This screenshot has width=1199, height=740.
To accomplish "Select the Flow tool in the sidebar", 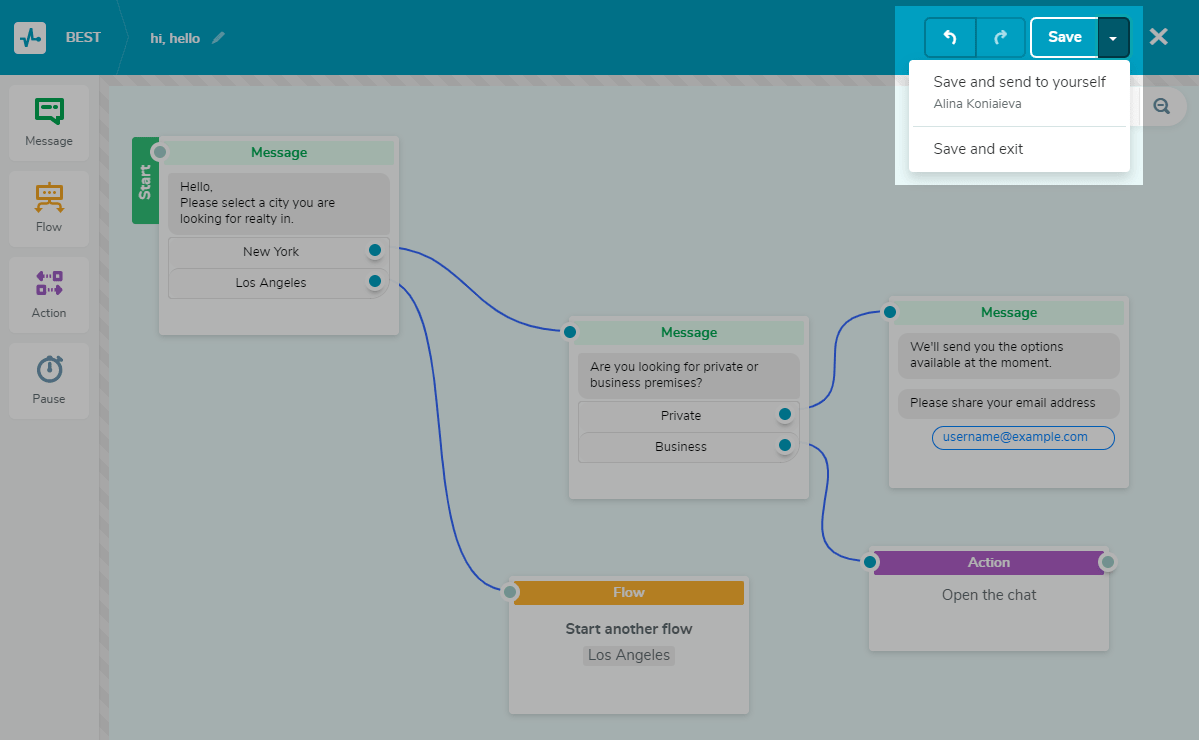I will pyautogui.click(x=48, y=208).
